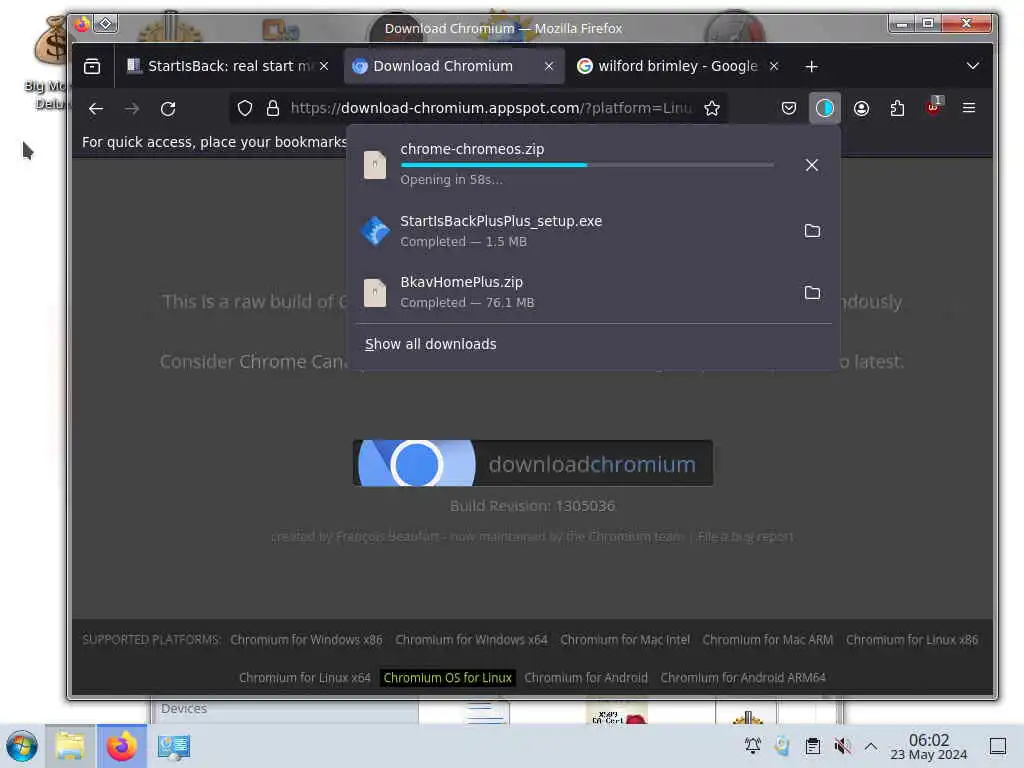Click the show desktop button
Viewport: 1024px width, 768px height.
tap(998, 746)
